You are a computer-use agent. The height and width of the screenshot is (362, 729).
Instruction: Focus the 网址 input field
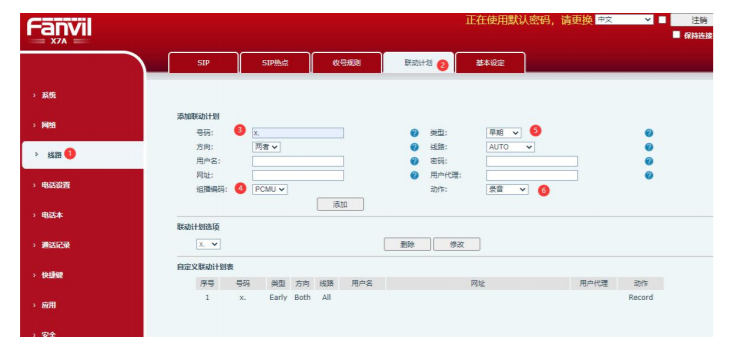click(x=298, y=176)
